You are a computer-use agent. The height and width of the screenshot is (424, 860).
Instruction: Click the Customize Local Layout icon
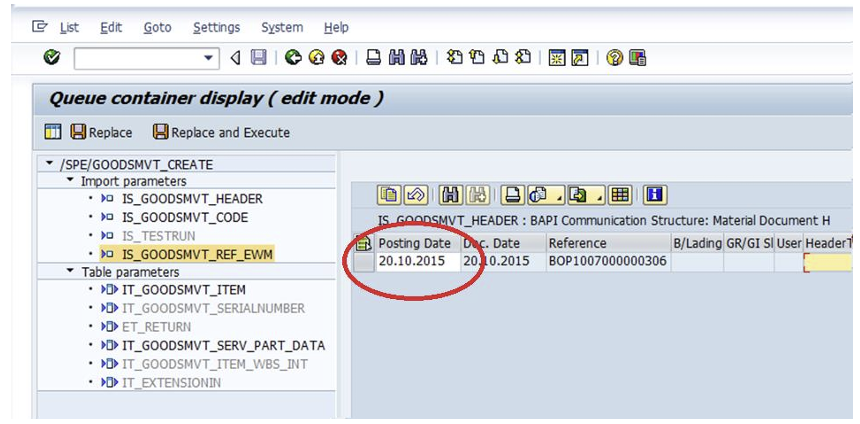(x=638, y=57)
